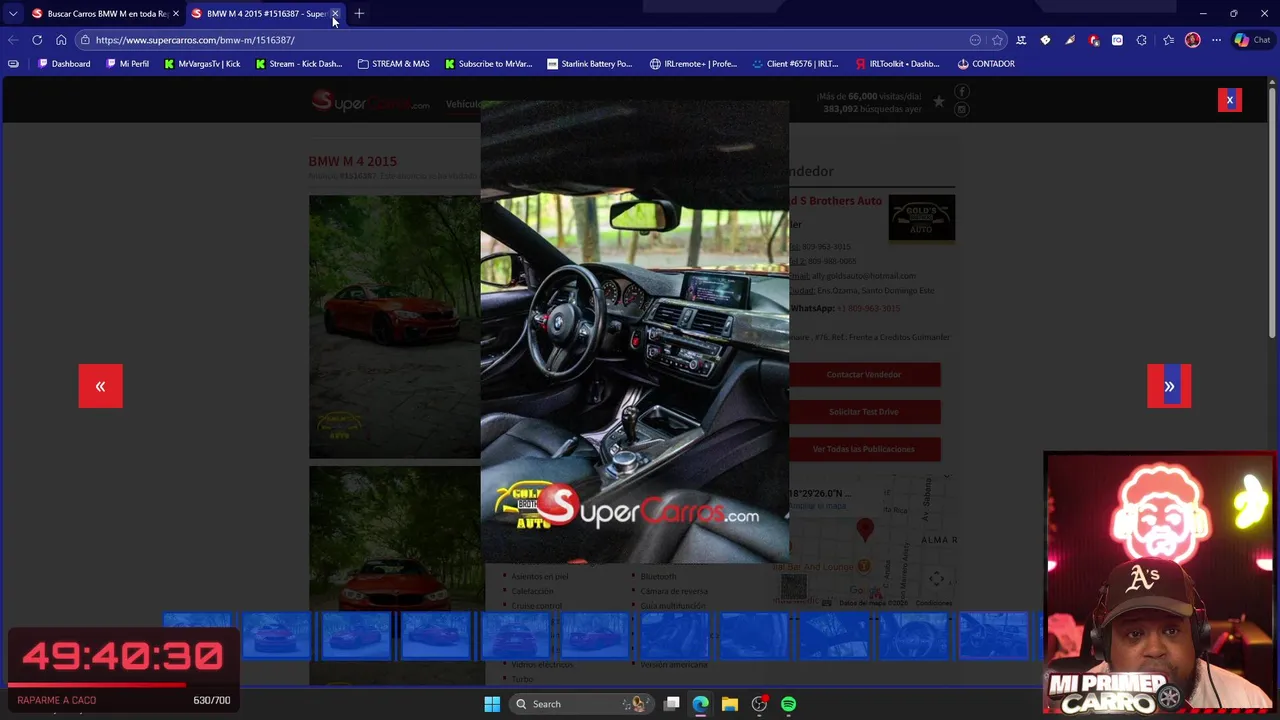Viewport: 1280px width, 720px height.
Task: Open the browser profile avatar
Action: pos(1192,40)
